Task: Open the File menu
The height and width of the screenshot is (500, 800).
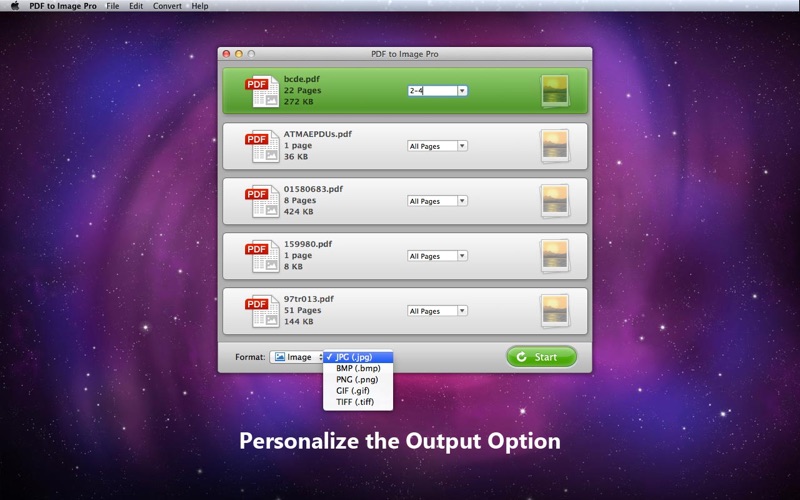Action: tap(112, 6)
